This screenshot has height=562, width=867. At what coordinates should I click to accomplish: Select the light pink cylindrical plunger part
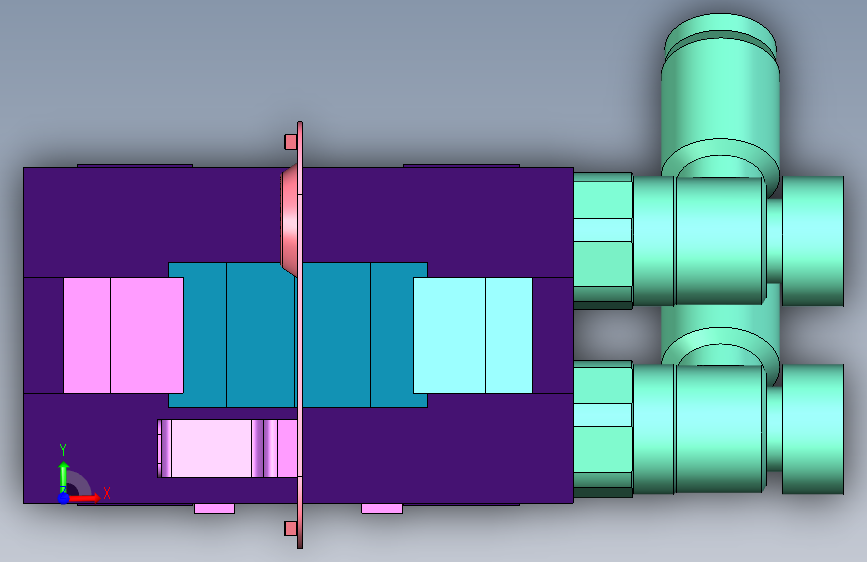(x=228, y=448)
